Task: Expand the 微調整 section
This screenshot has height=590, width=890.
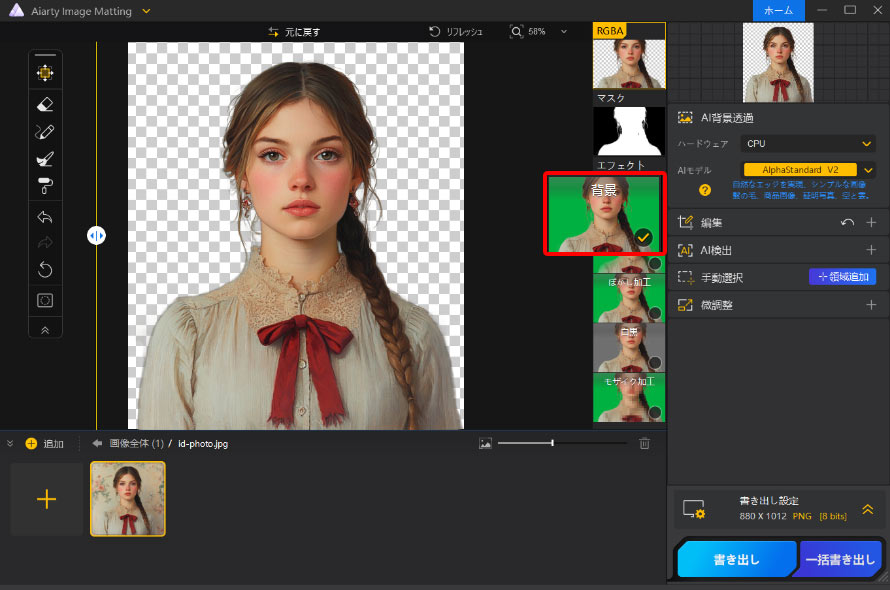Action: point(870,305)
